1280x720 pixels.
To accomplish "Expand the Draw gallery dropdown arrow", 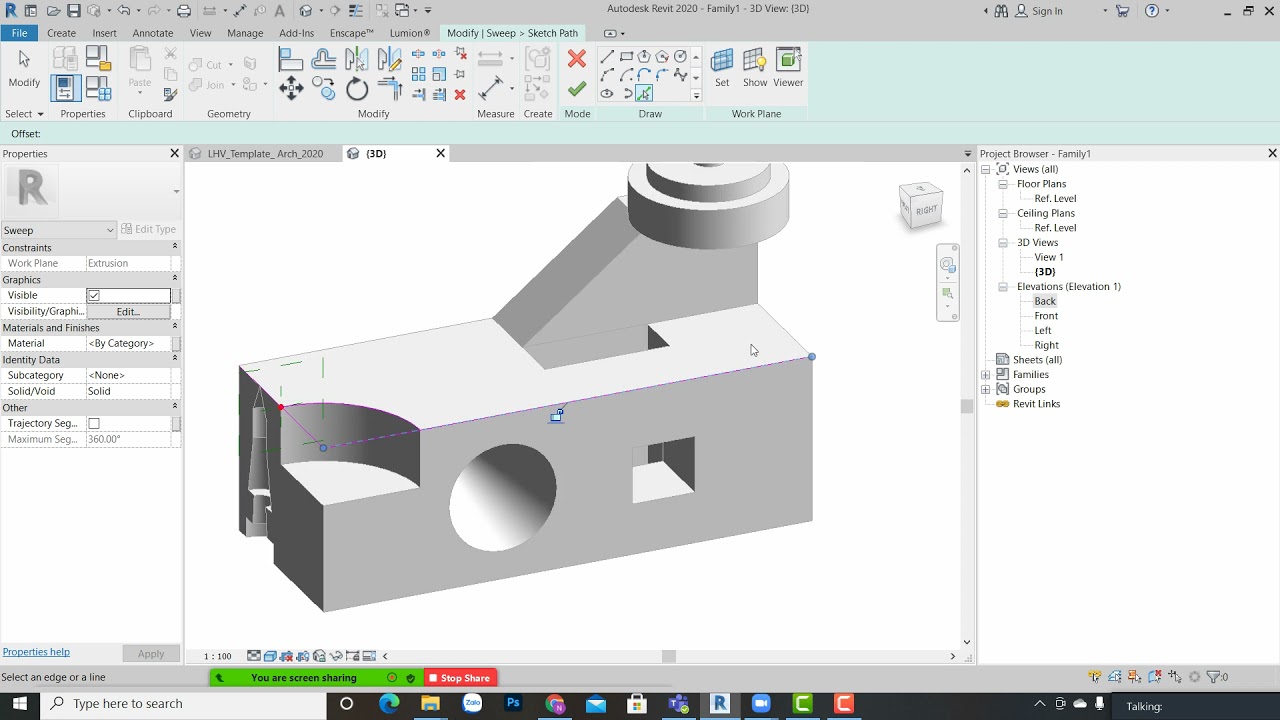I will (696, 96).
